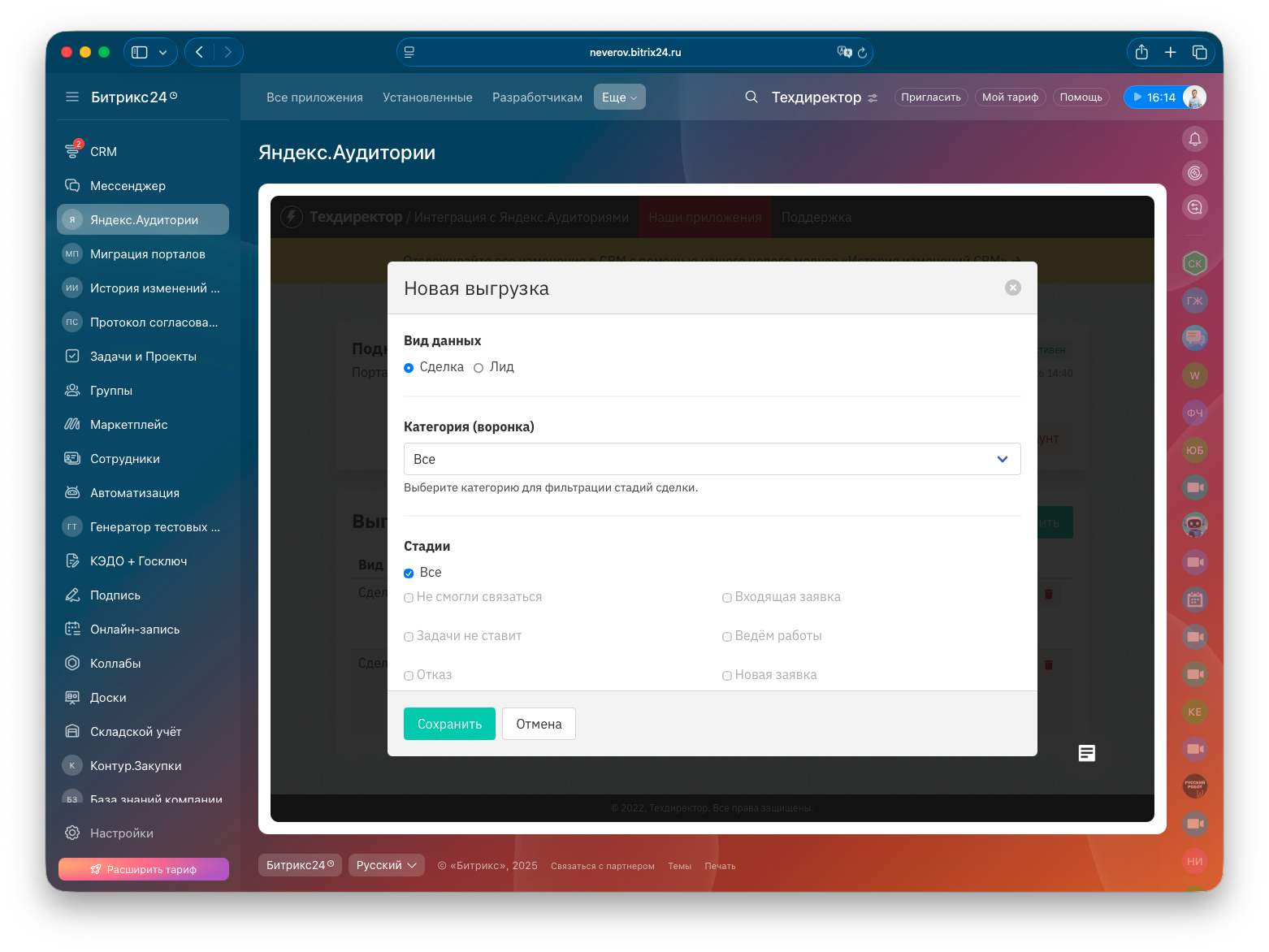Check the Ведём работы stage
Viewport: 1269px width, 952px height.
coord(727,637)
